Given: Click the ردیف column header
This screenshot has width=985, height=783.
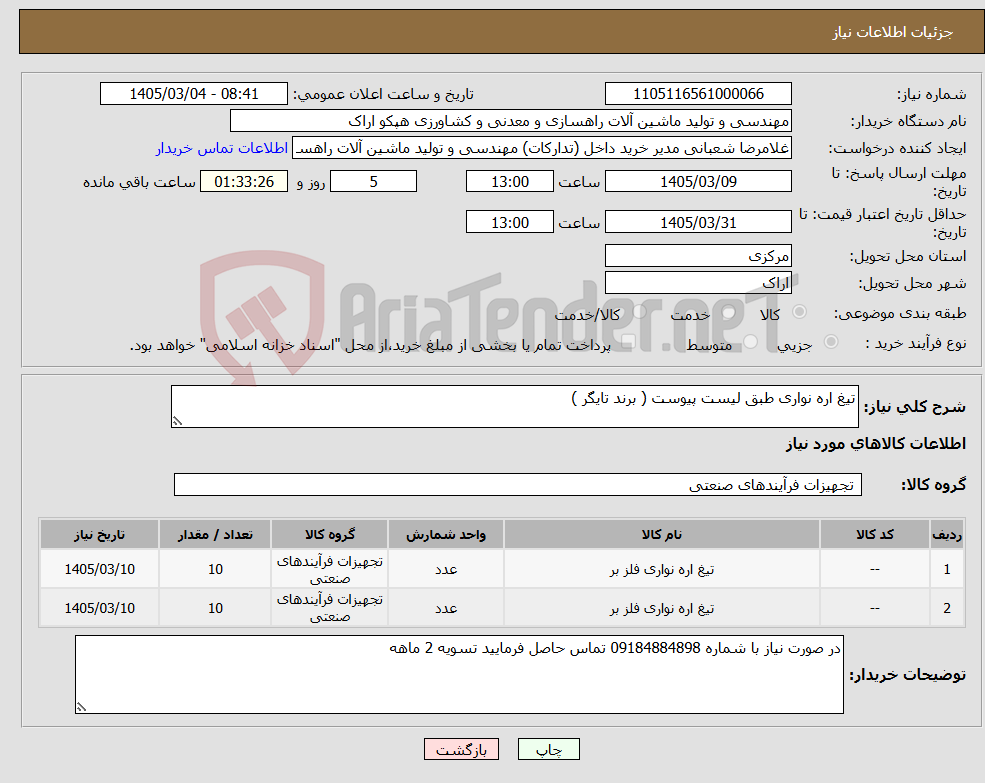Looking at the screenshot, I should click(947, 534).
